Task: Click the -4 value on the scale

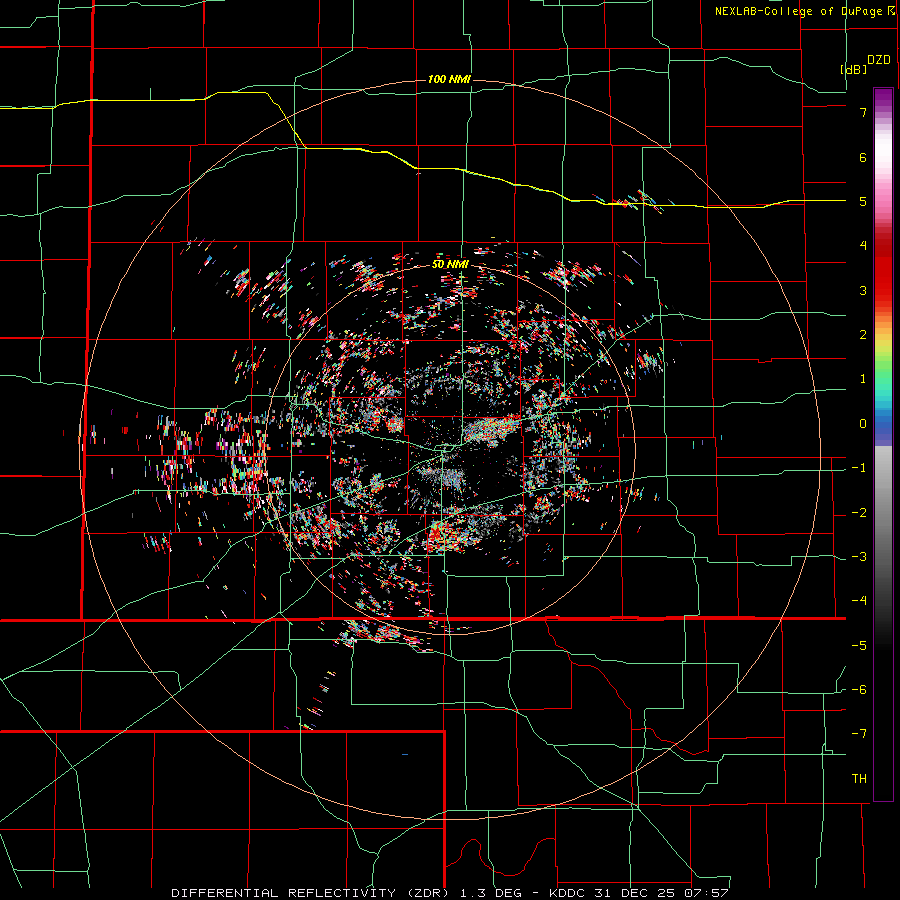Action: point(859,601)
